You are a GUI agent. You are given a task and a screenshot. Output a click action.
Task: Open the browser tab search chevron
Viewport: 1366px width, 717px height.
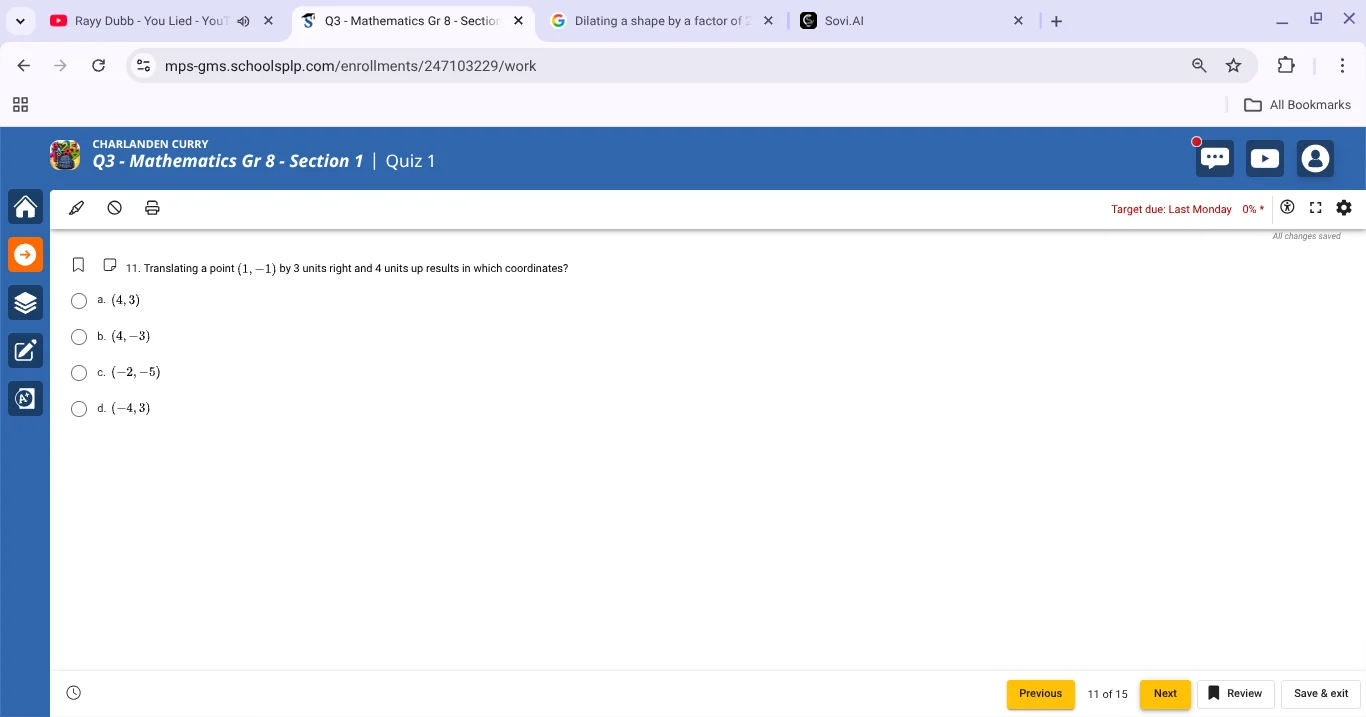pyautogui.click(x=20, y=20)
